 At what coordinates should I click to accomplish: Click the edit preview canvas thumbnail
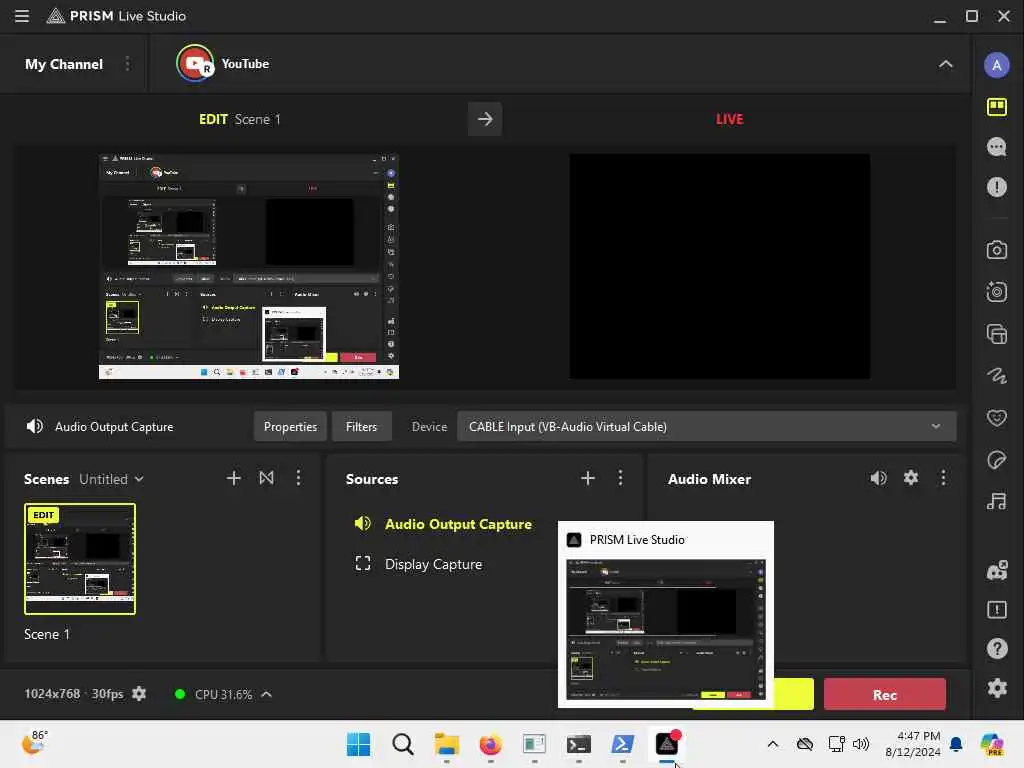click(249, 266)
